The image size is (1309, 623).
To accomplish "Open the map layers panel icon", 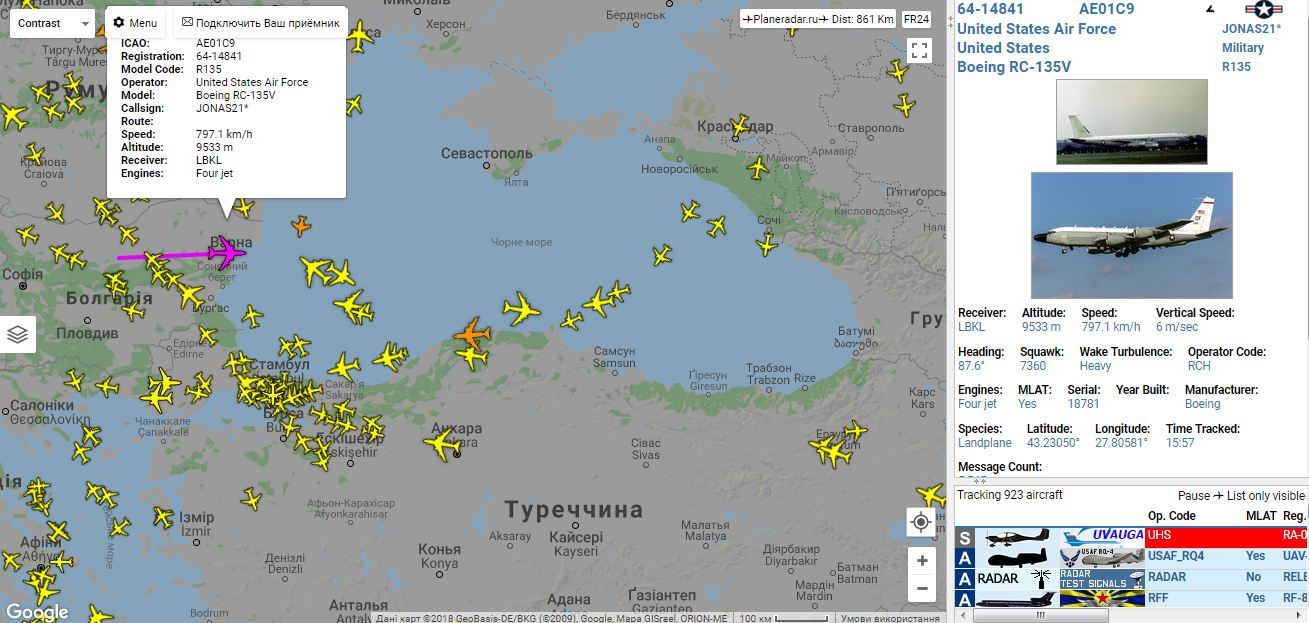I will tap(17, 334).
